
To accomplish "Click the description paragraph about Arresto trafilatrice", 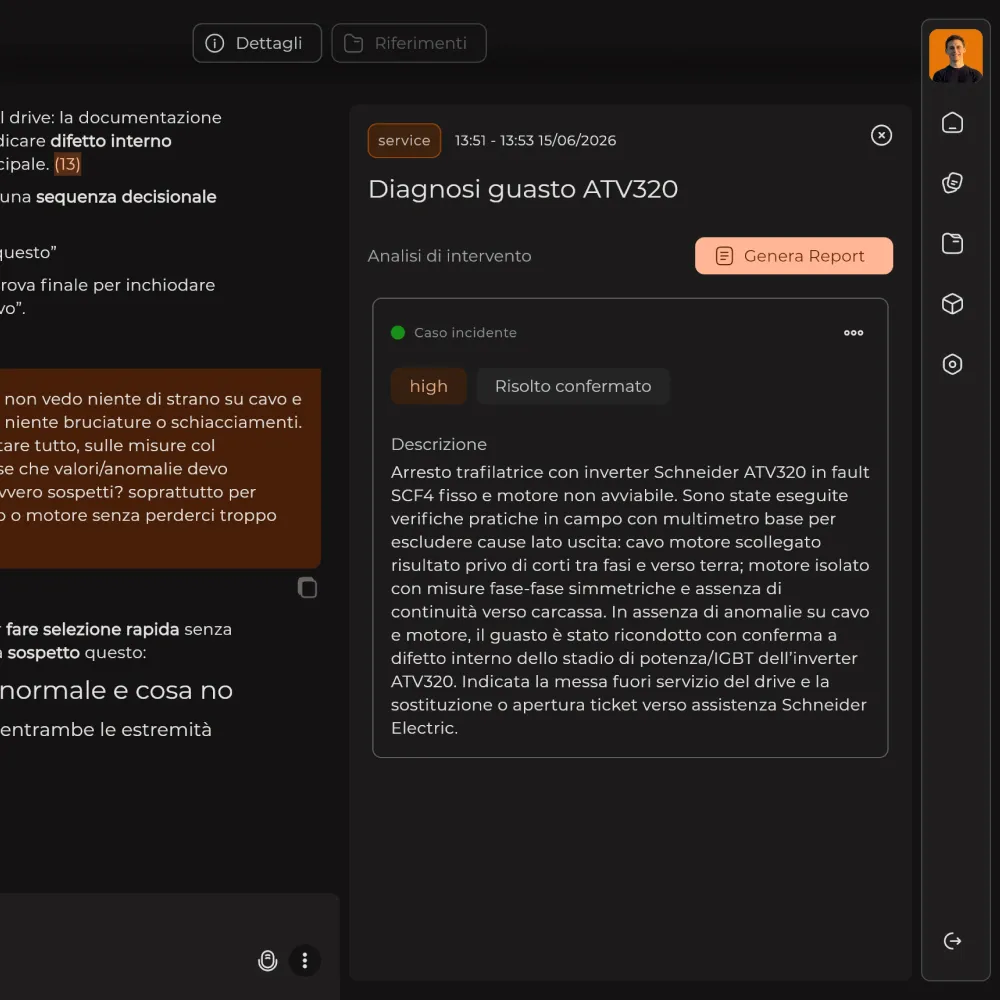I will (630, 599).
